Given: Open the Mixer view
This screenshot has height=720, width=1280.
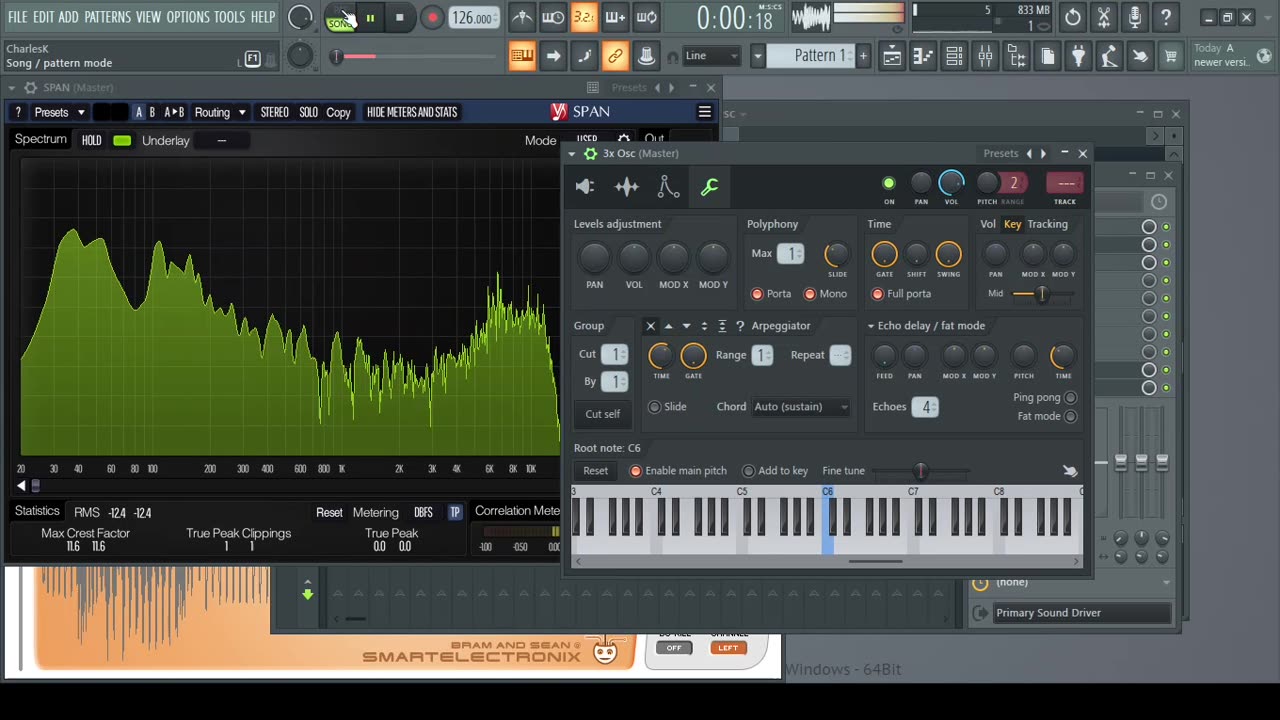Looking at the screenshot, I should (x=985, y=56).
